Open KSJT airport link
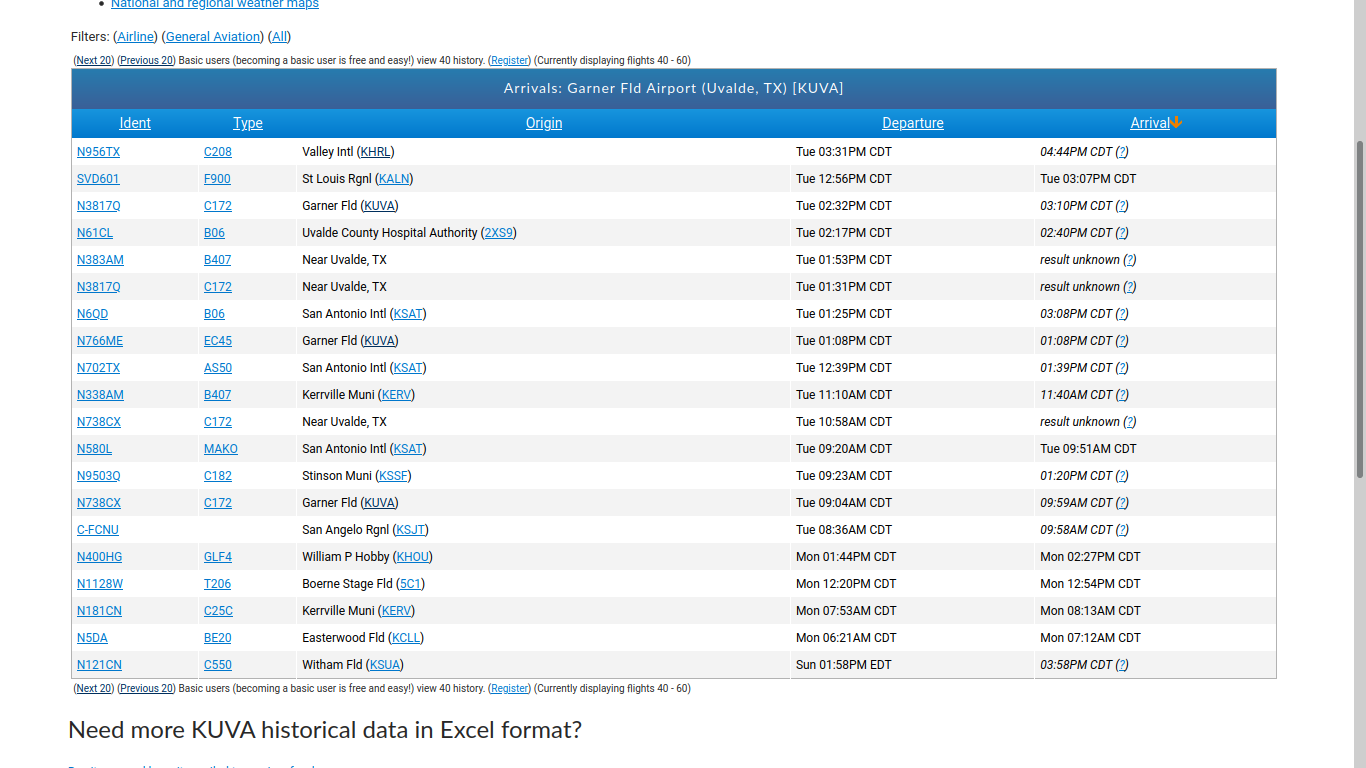The height and width of the screenshot is (768, 1366). [410, 530]
